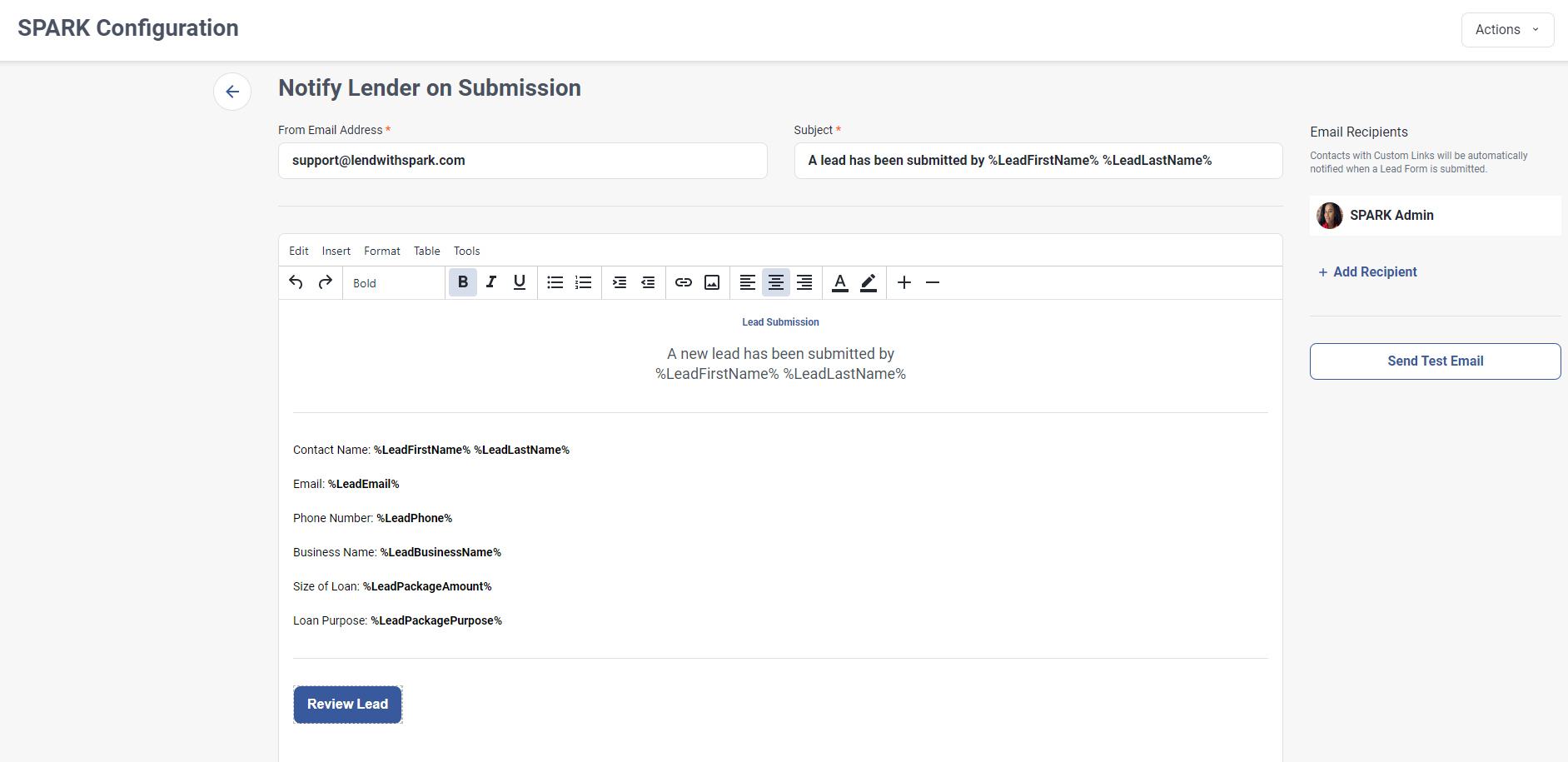Undo the last edit in the editor
The image size is (1568, 762).
pos(296,282)
